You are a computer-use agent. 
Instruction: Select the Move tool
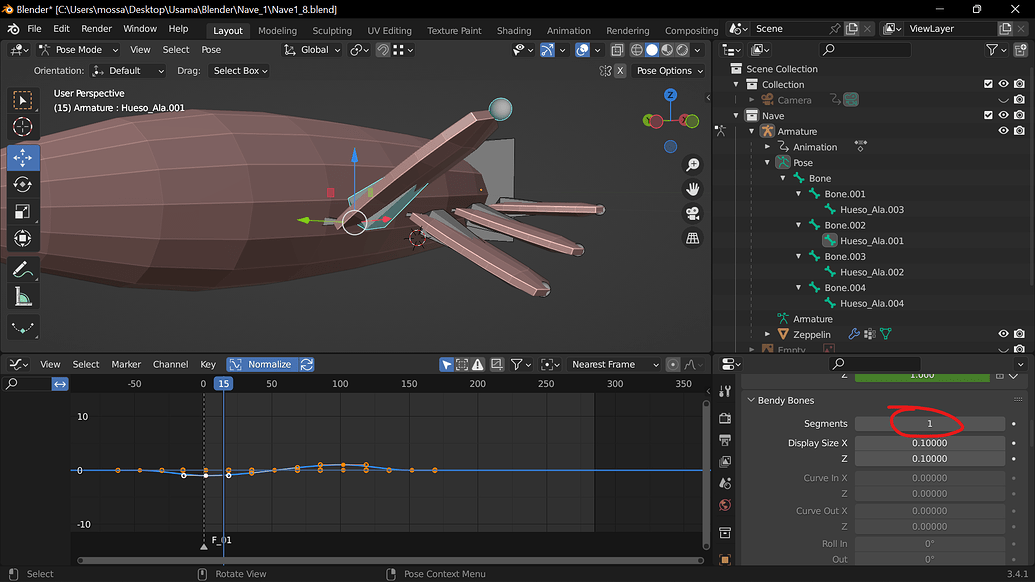[22, 158]
